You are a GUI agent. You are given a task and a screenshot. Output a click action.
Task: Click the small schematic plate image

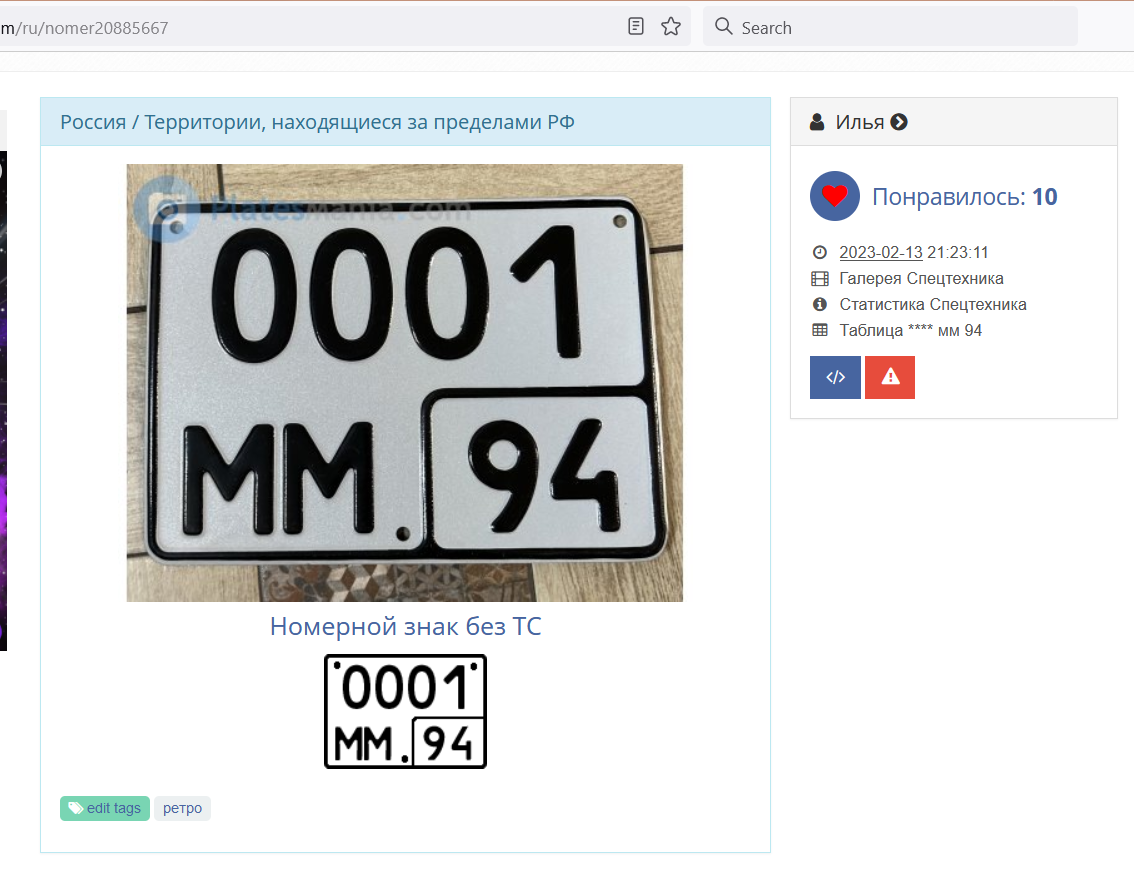(405, 711)
